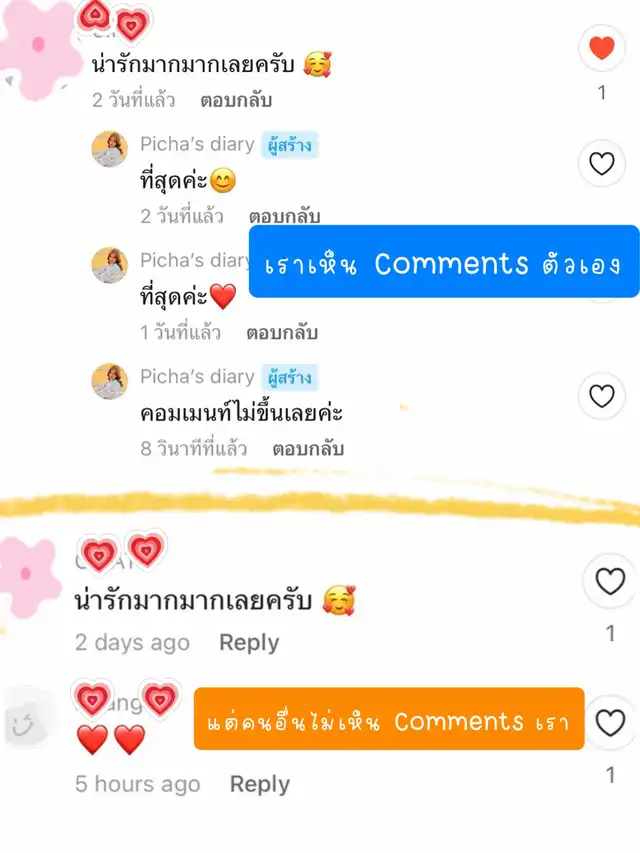
Task: Open Picha's diary avatar on the red-heart reply
Action: coord(109,265)
